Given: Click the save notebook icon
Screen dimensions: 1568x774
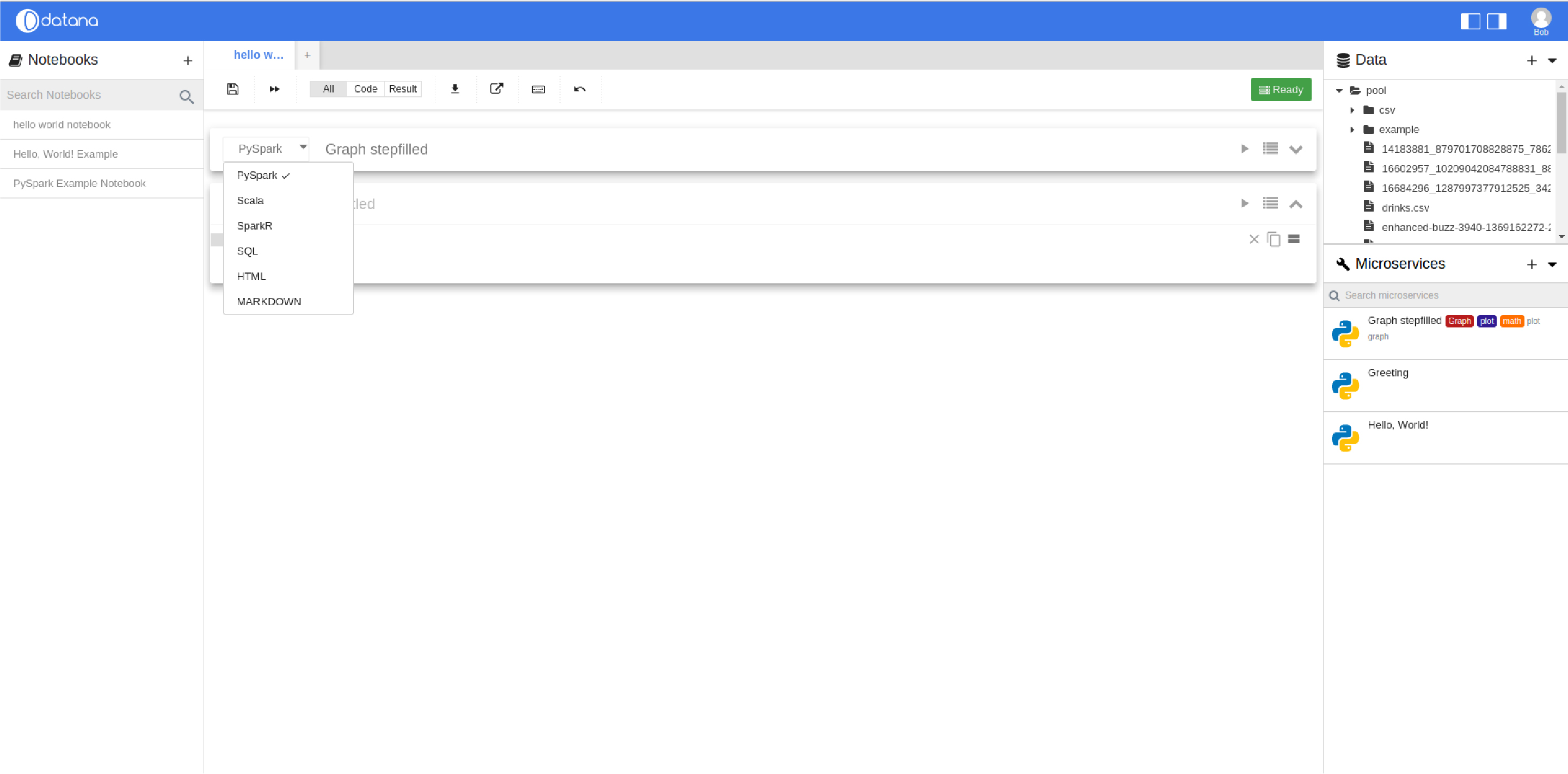Looking at the screenshot, I should tap(232, 89).
